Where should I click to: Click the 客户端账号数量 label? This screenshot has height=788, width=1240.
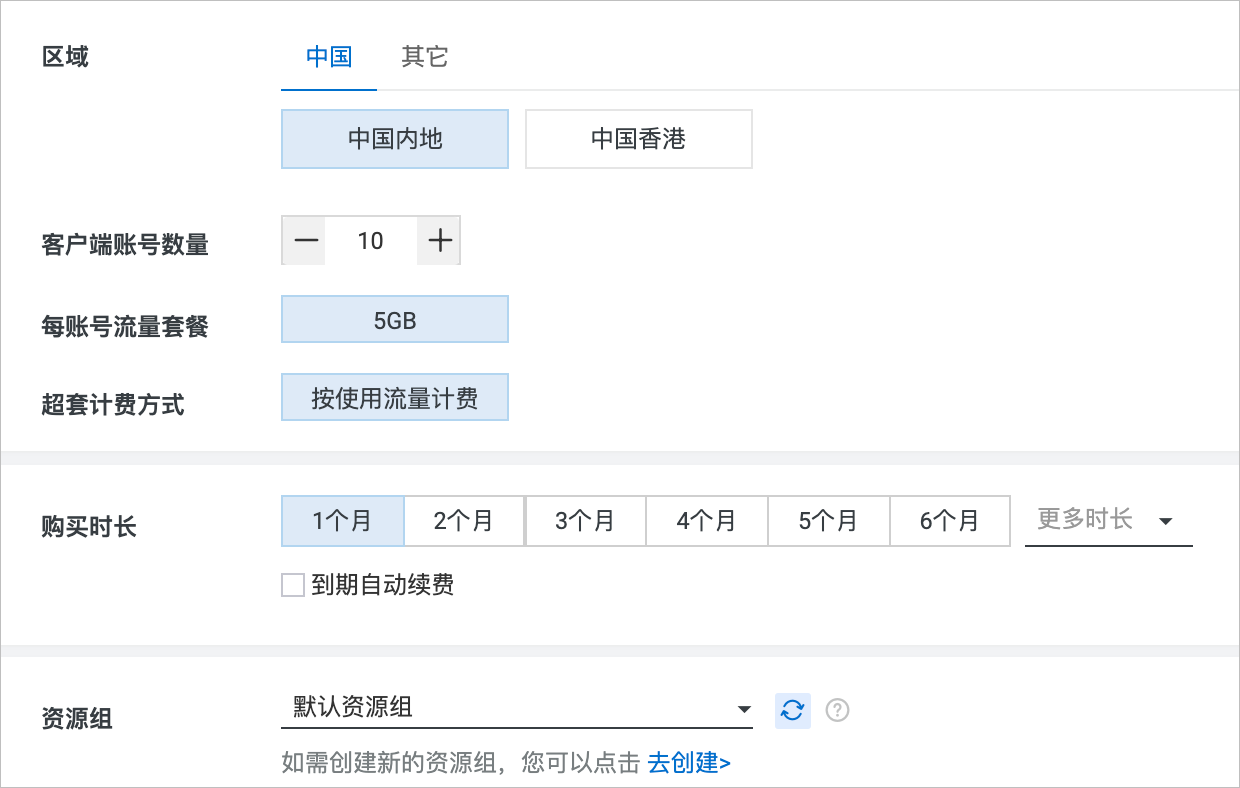(x=125, y=245)
